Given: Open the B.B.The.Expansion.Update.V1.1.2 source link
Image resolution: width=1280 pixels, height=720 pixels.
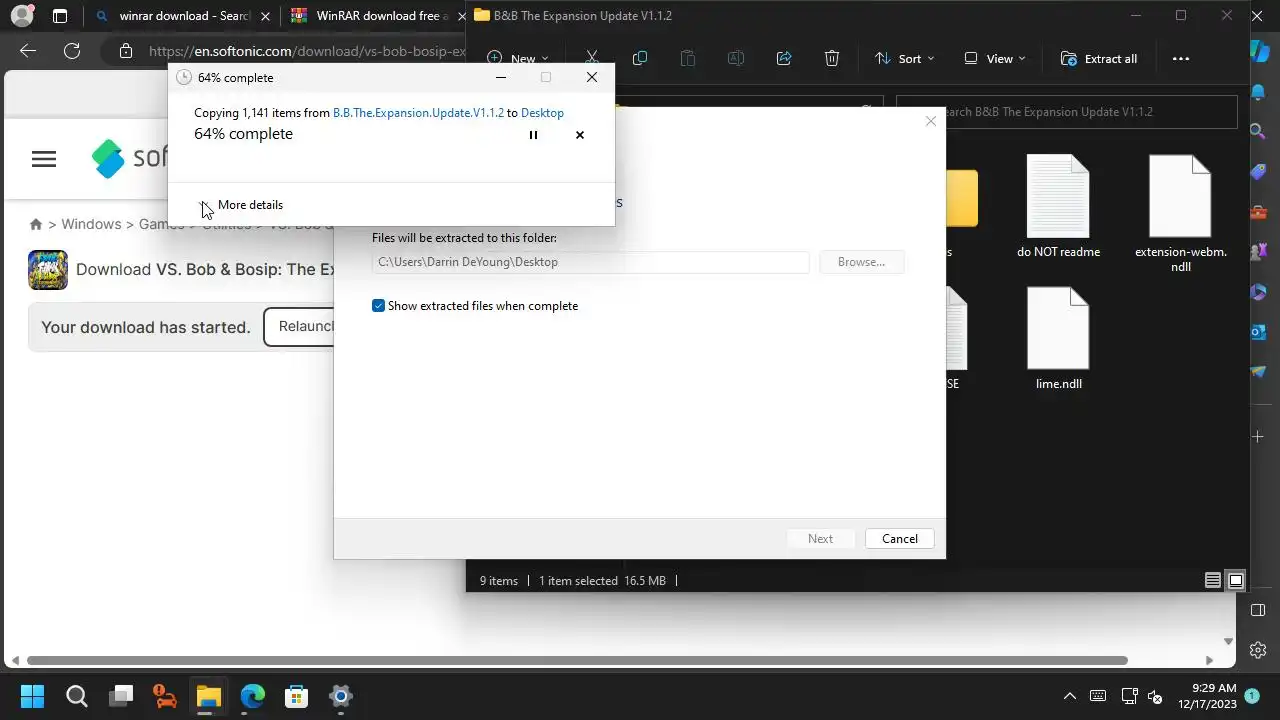Looking at the screenshot, I should [418, 113].
